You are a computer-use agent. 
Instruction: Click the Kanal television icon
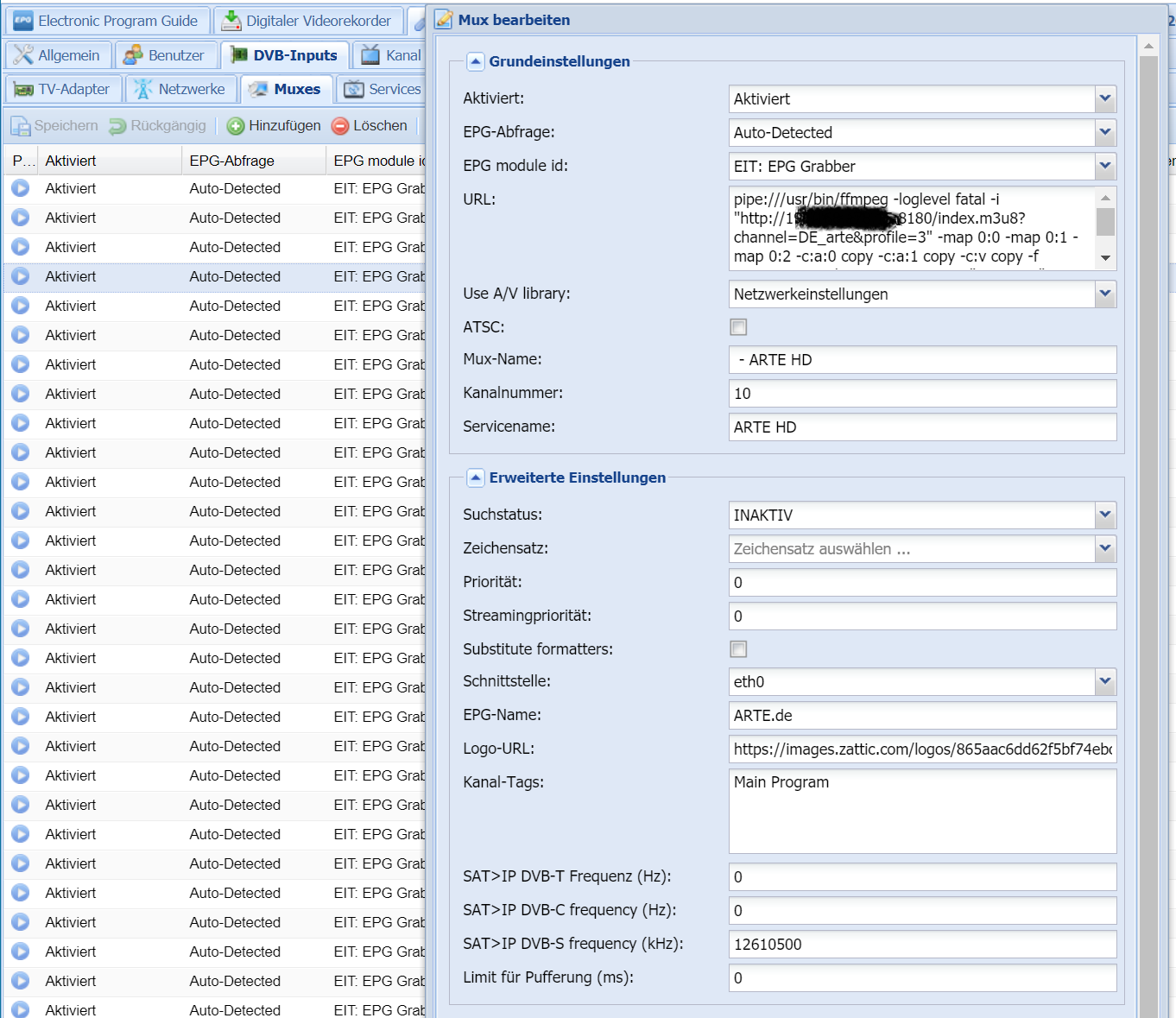(370, 55)
